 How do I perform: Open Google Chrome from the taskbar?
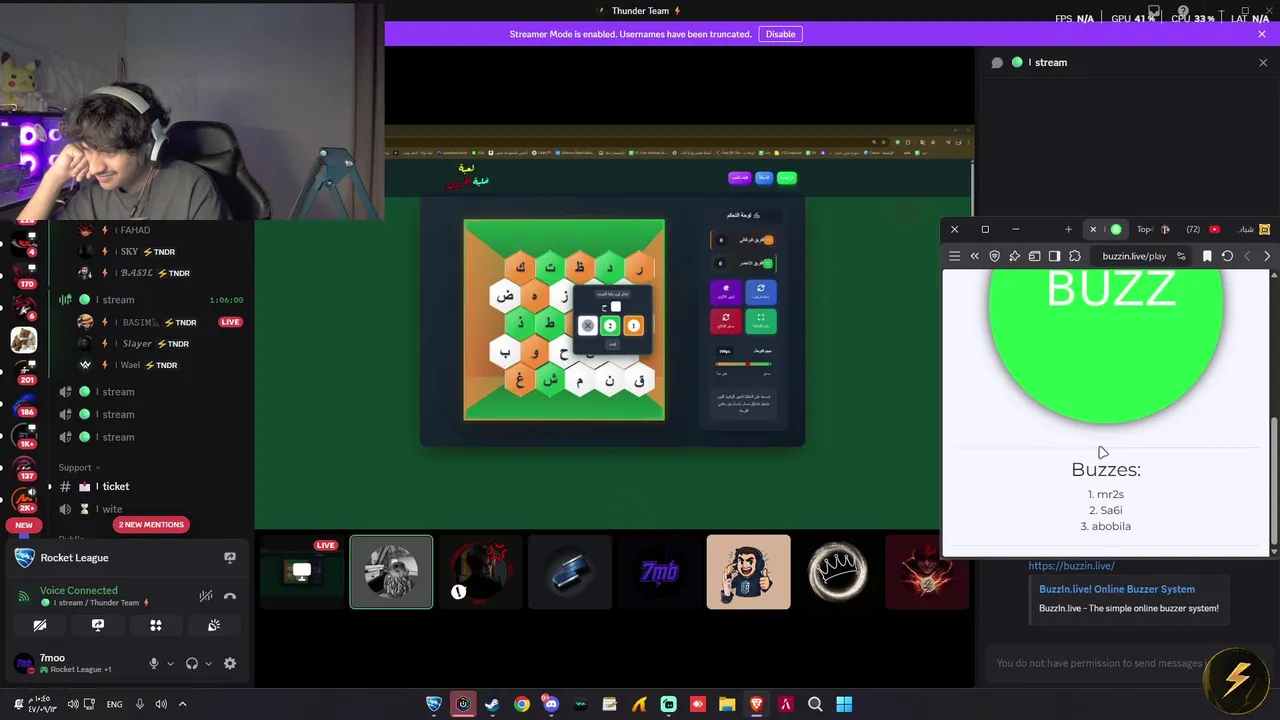click(522, 704)
